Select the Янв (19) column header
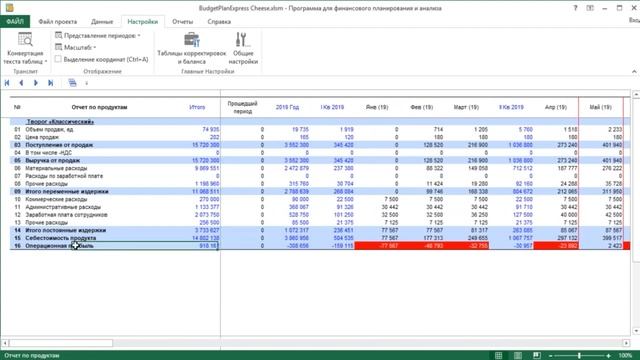Image resolution: width=640 pixels, height=360 pixels. tap(377, 107)
